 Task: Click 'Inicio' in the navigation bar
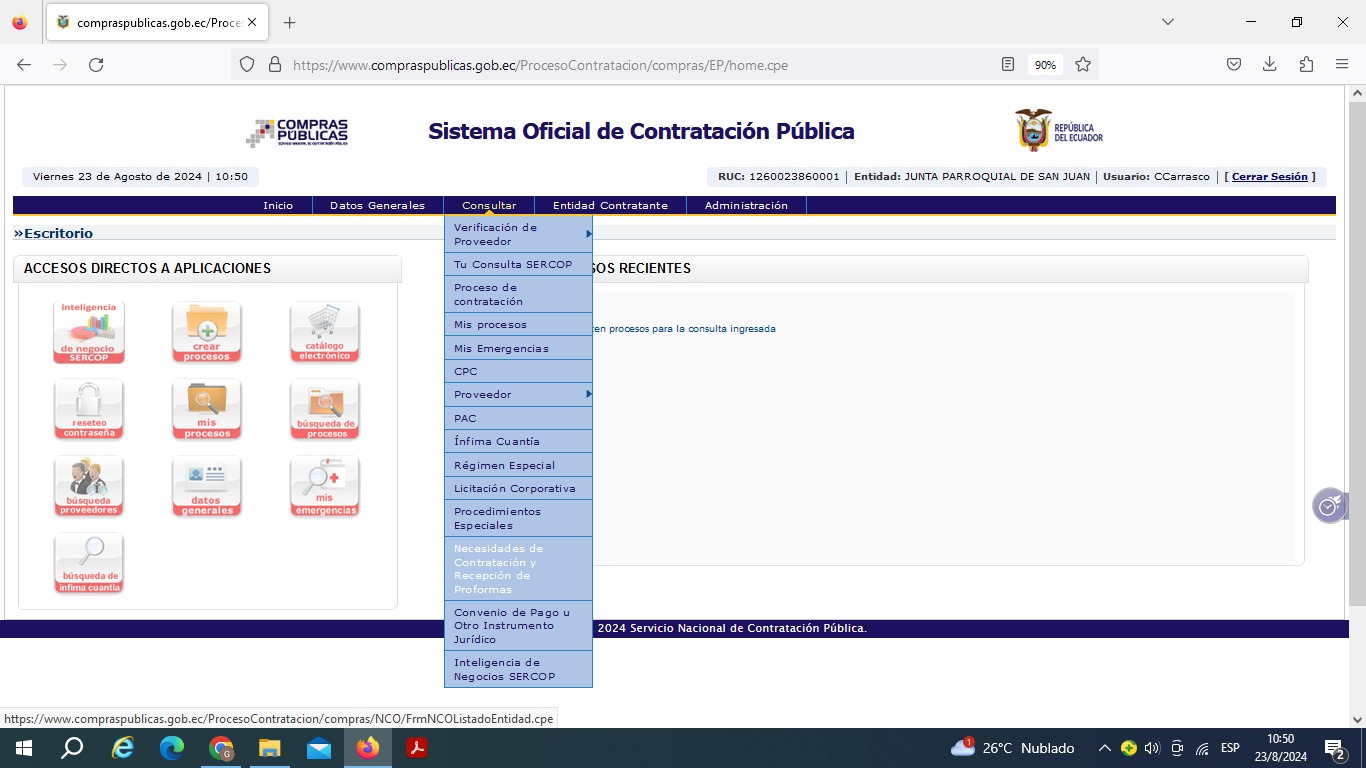[278, 206]
